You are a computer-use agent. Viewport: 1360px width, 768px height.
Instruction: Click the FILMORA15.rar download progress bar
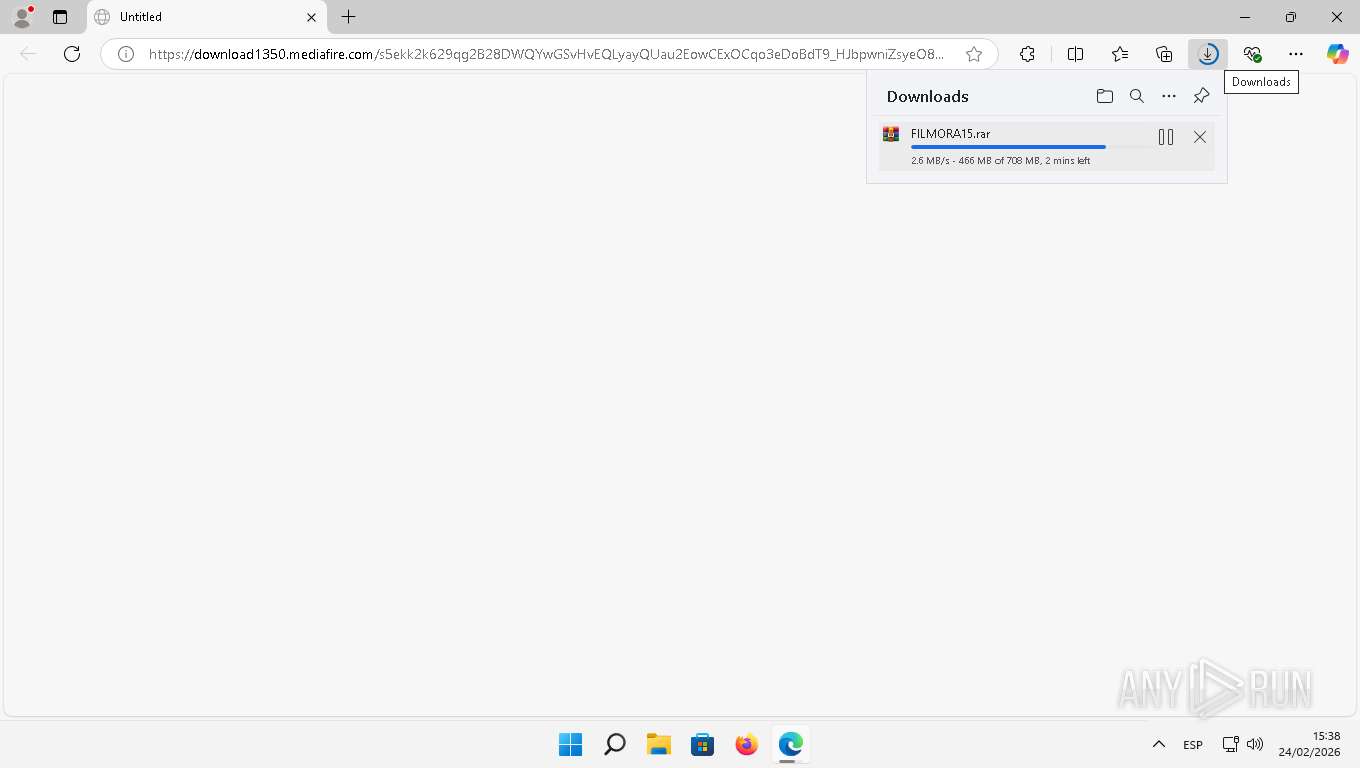1028,147
